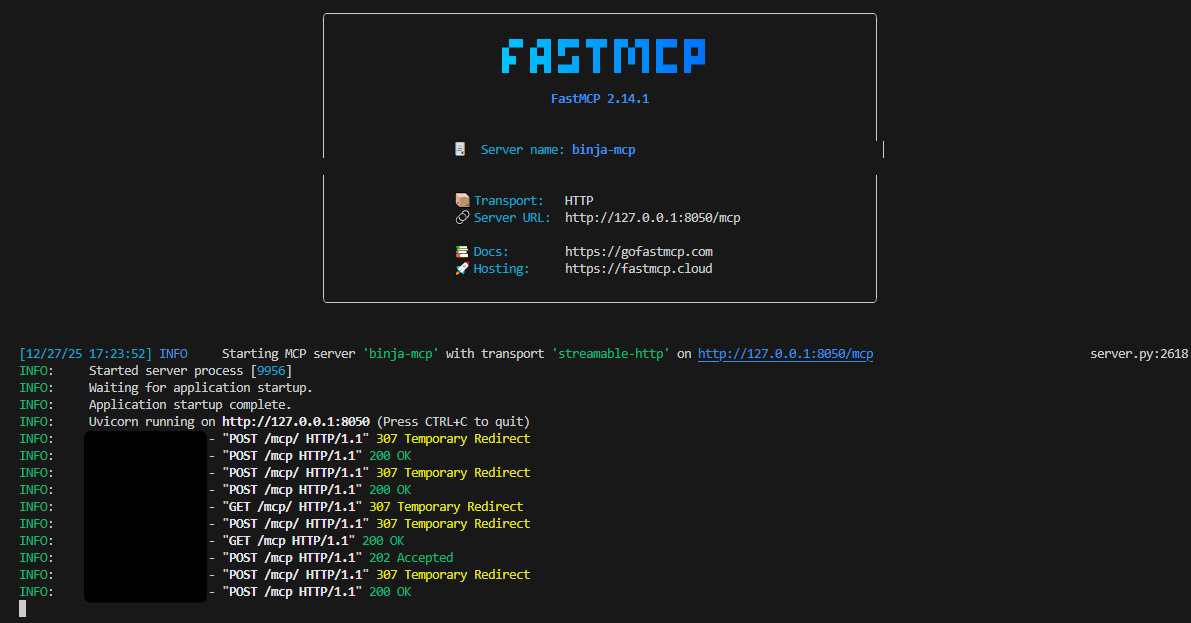
Task: Click the FASTMCP pixel-art logo
Action: 603,56
